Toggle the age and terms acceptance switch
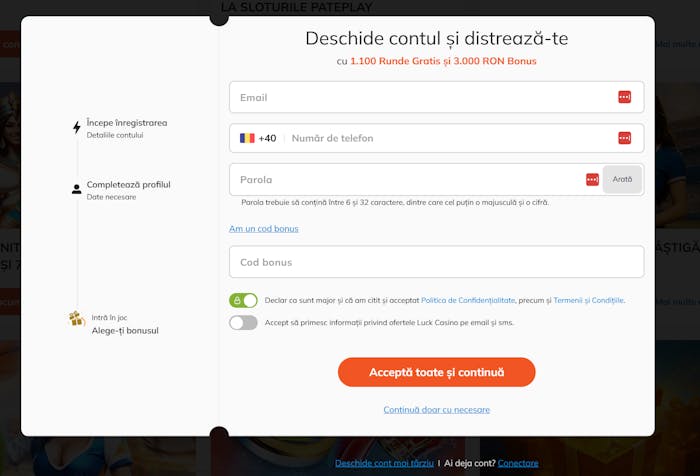This screenshot has width=700, height=476. pos(243,300)
